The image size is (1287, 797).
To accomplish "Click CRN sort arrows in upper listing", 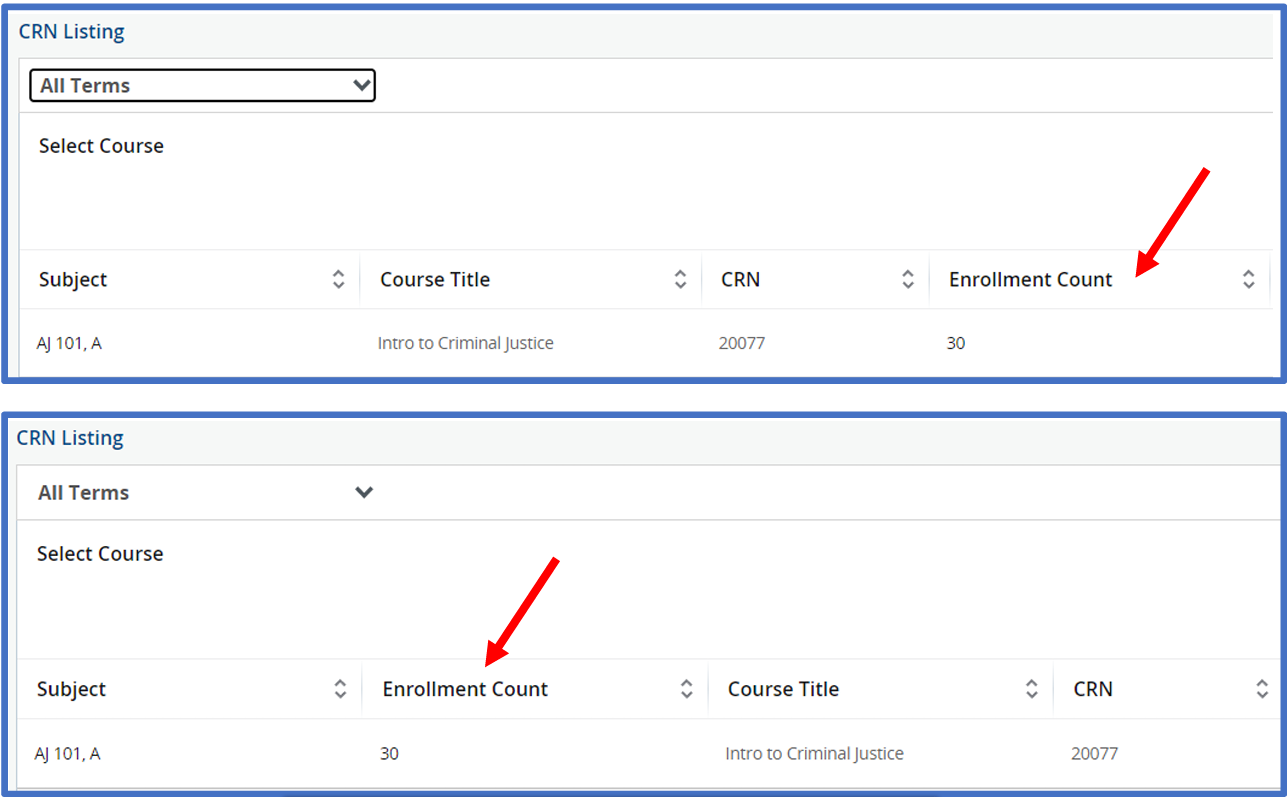I will (907, 280).
